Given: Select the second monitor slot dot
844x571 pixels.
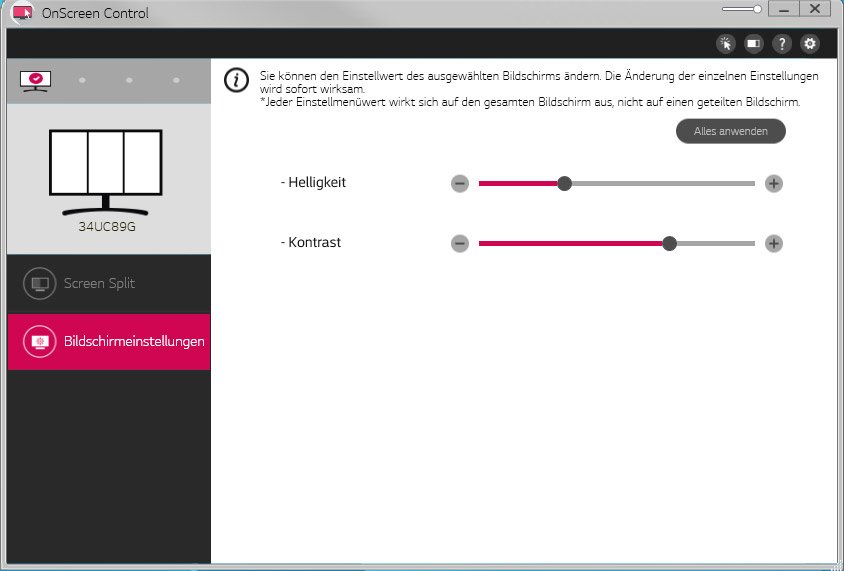Looking at the screenshot, I should pyautogui.click(x=82, y=80).
